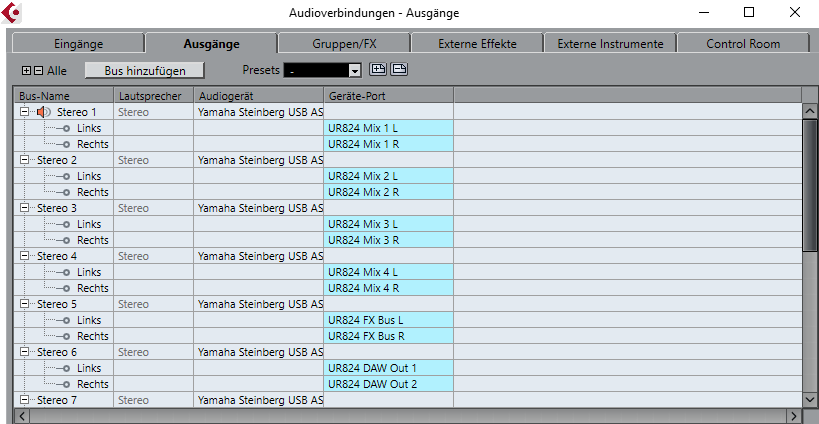Click the delete preset minus icon
Image resolution: width=819 pixels, height=424 pixels.
pyautogui.click(x=399, y=69)
